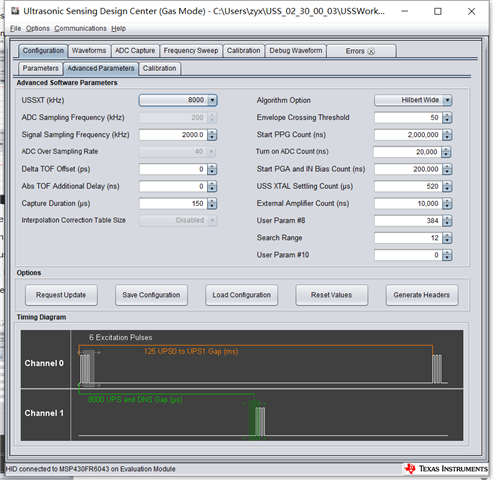Go to the Debug Waveform tab
Screen dimensions: 493x480
click(296, 51)
